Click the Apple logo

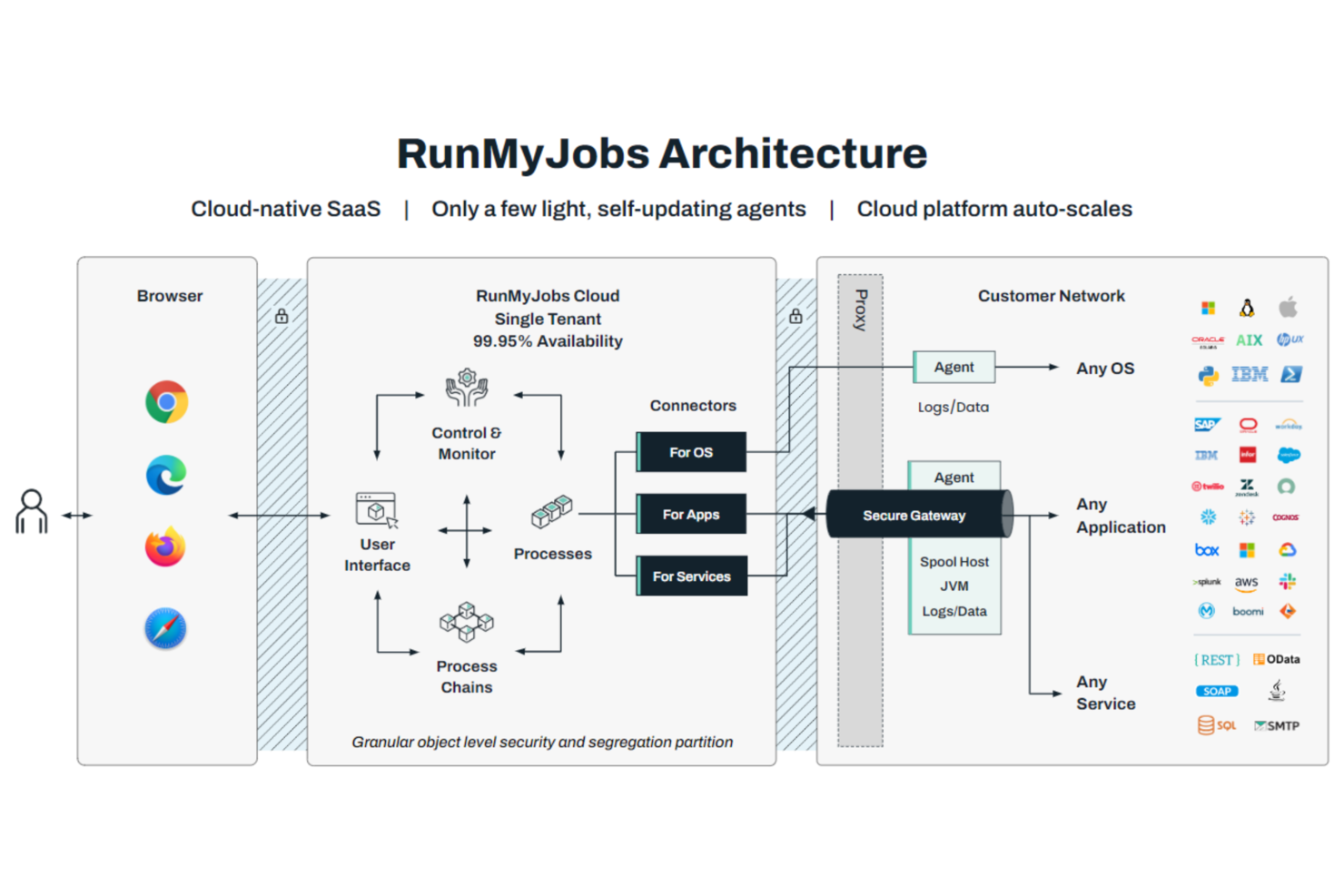point(1289,307)
